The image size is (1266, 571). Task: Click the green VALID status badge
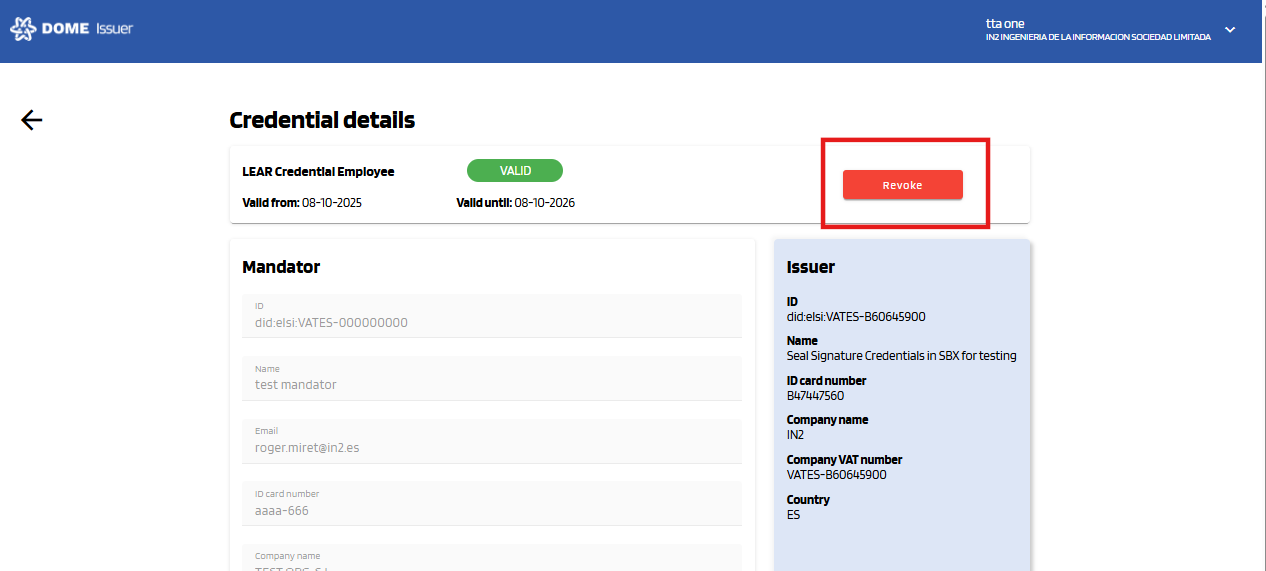tap(514, 171)
